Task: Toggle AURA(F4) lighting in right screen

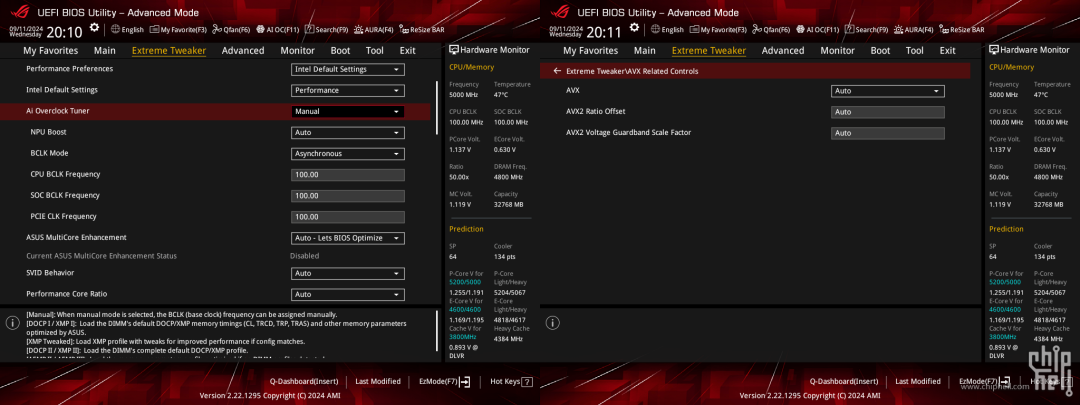Action: click(914, 30)
